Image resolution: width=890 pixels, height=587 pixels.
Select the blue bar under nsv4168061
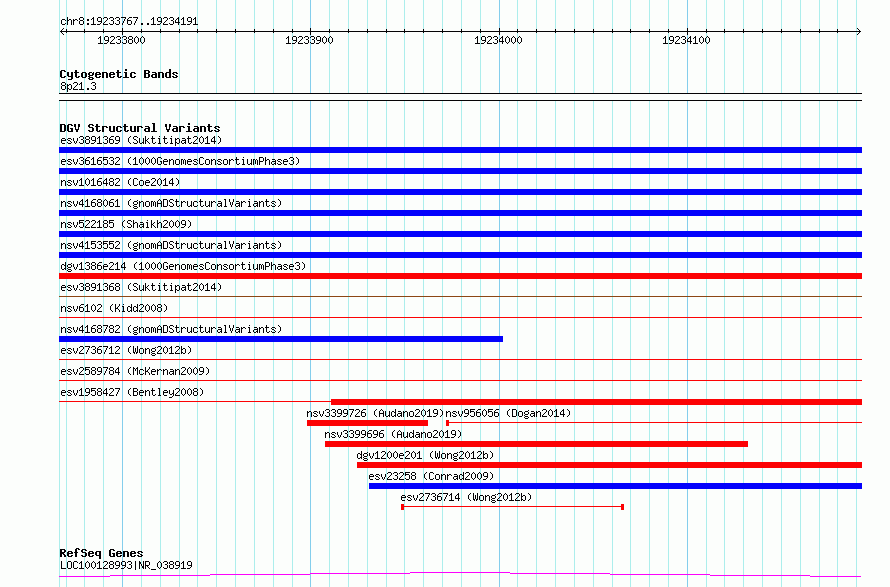click(460, 213)
